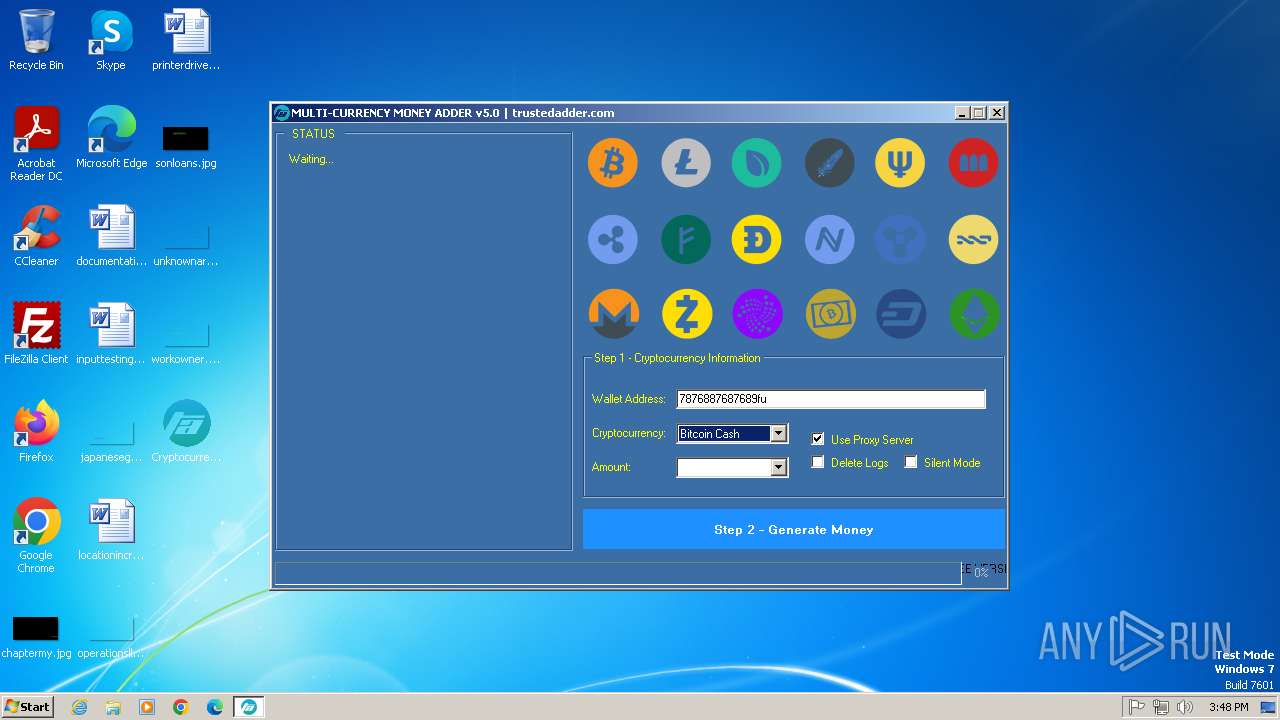Click the Step 2 - Generate Money button
Image resolution: width=1280 pixels, height=720 pixels.
click(794, 529)
